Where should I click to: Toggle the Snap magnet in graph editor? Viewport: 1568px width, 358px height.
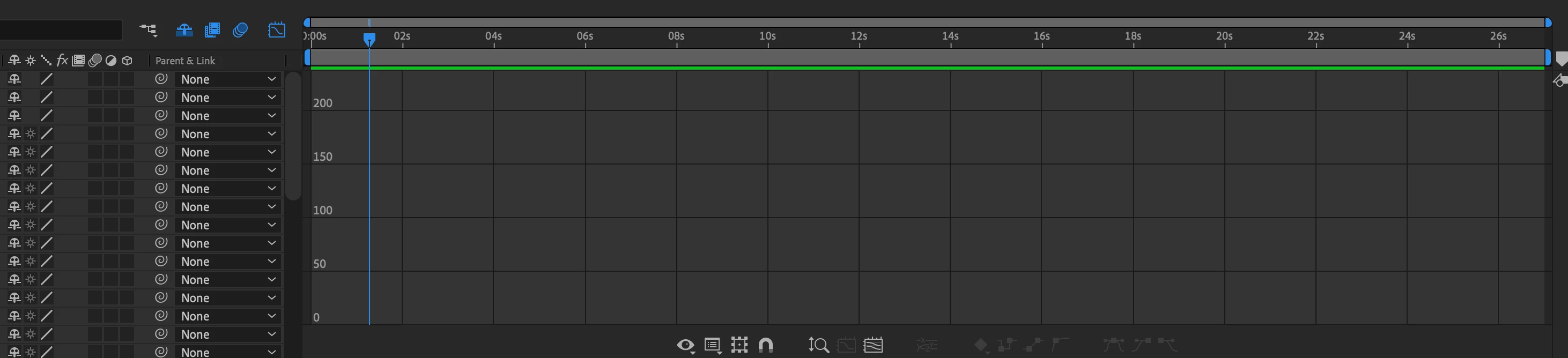tap(766, 345)
